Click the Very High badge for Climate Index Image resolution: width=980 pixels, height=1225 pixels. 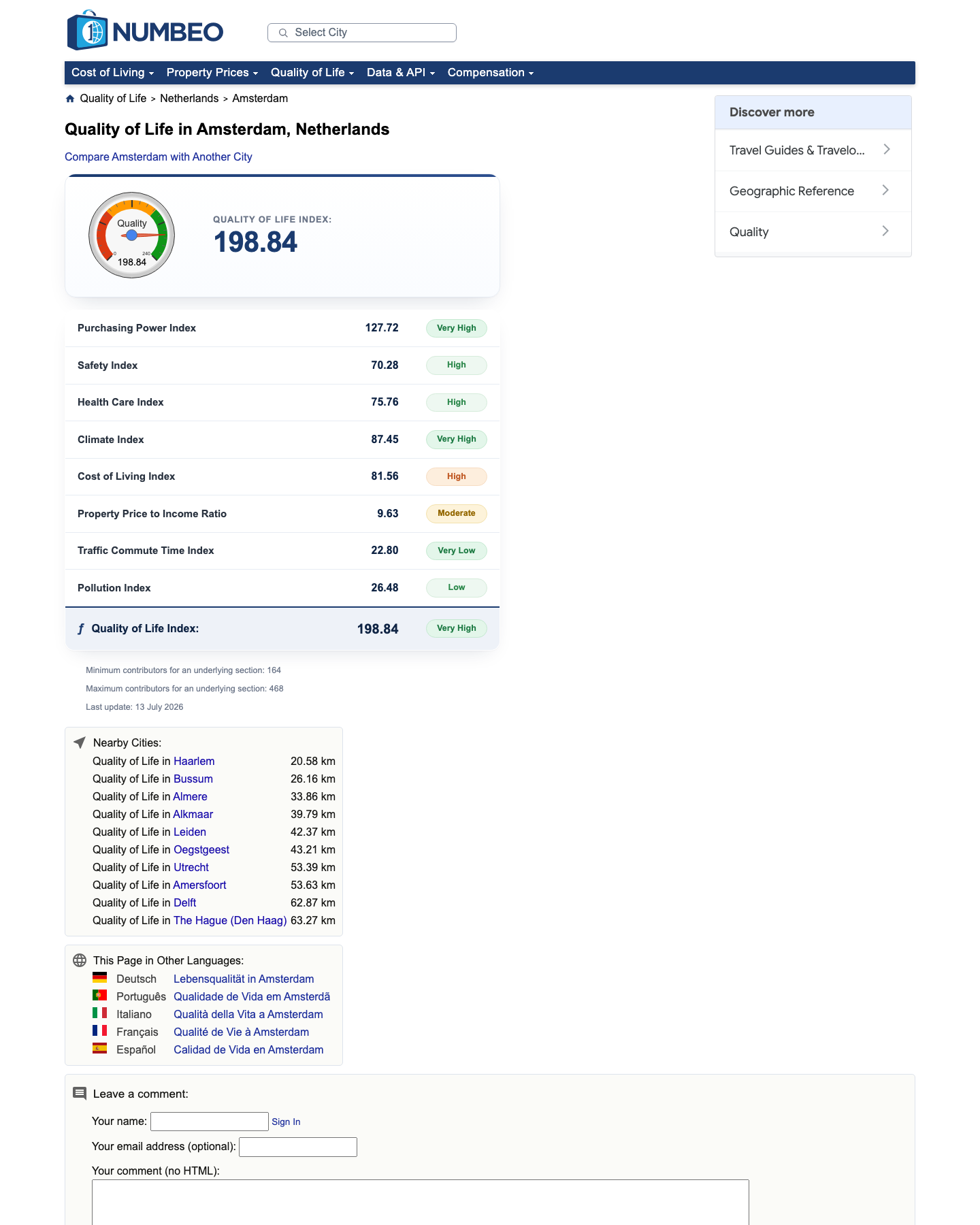pyautogui.click(x=457, y=439)
